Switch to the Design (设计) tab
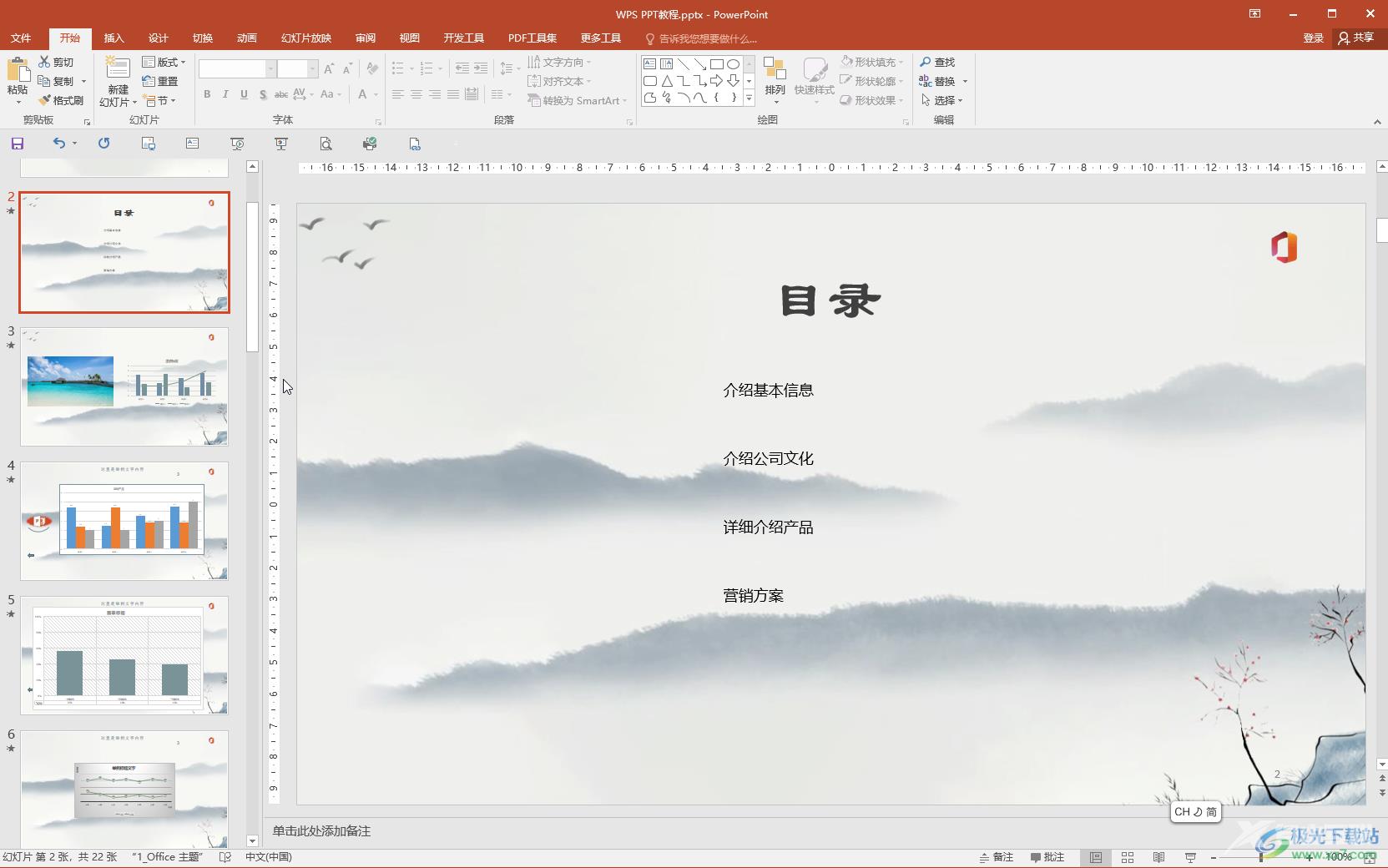The height and width of the screenshot is (868, 1388). [x=158, y=38]
